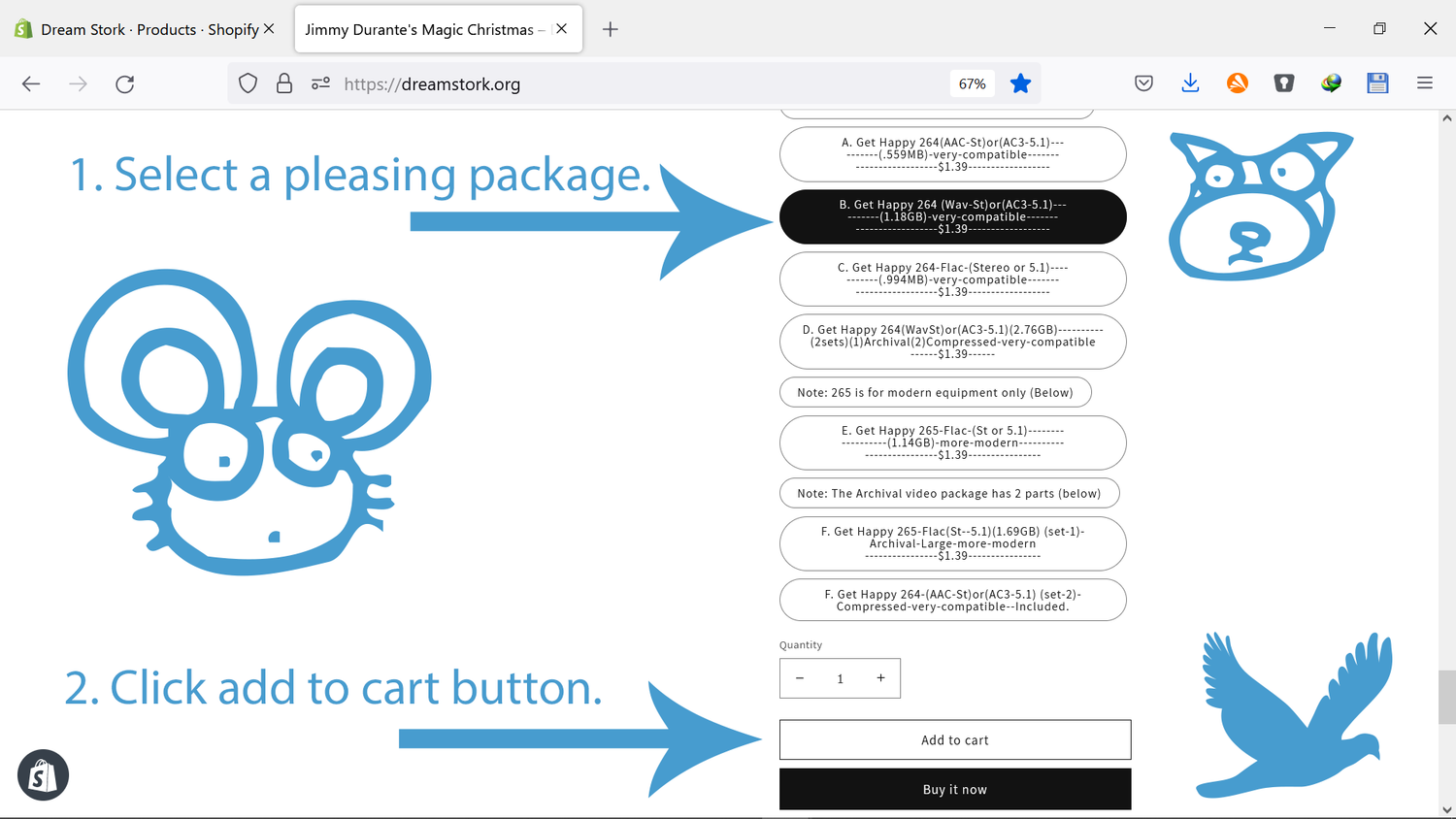The height and width of the screenshot is (819, 1456).
Task: Open the blue floppy disk extension icon
Action: coord(1377,84)
